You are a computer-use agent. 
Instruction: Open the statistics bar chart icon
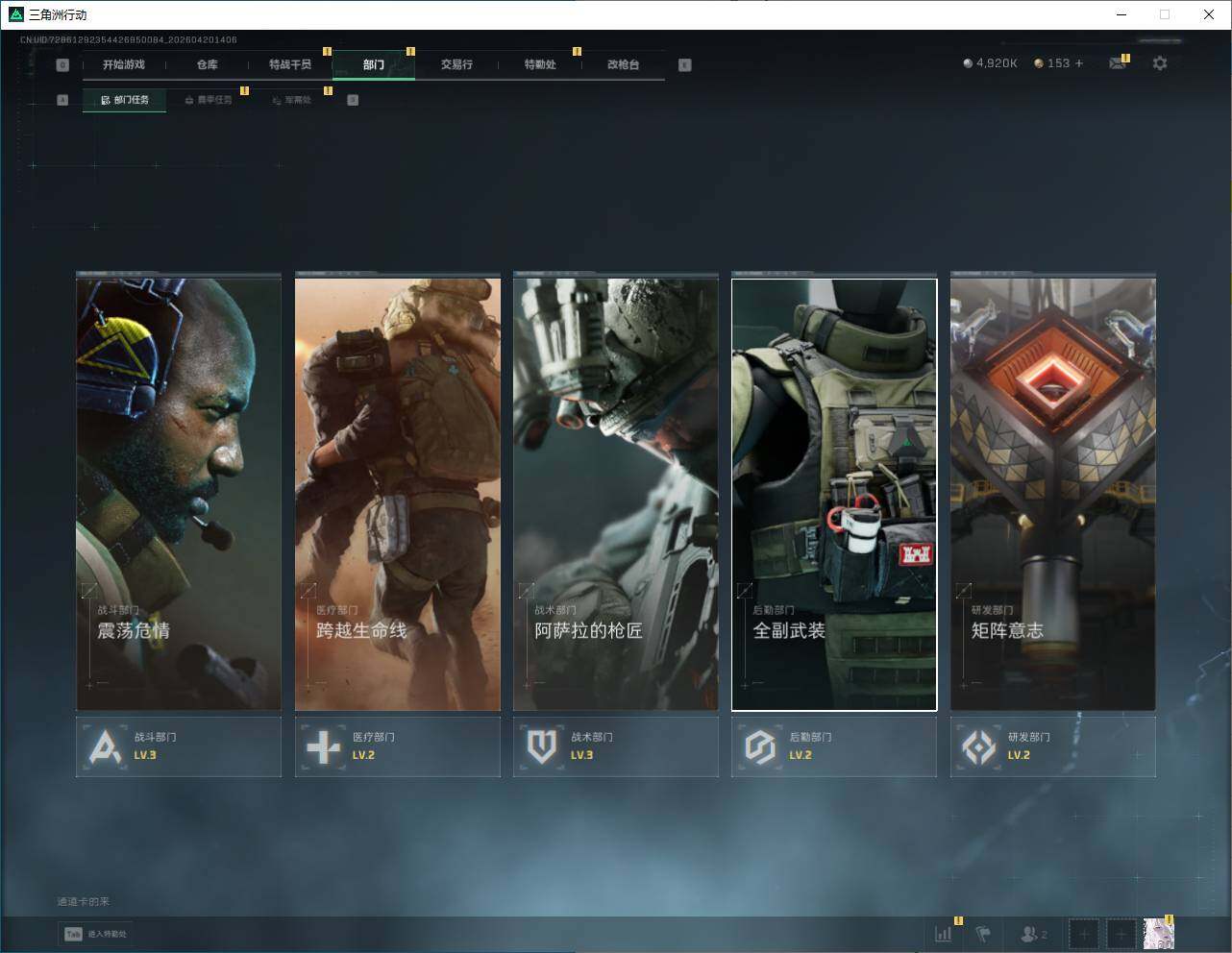(x=944, y=934)
